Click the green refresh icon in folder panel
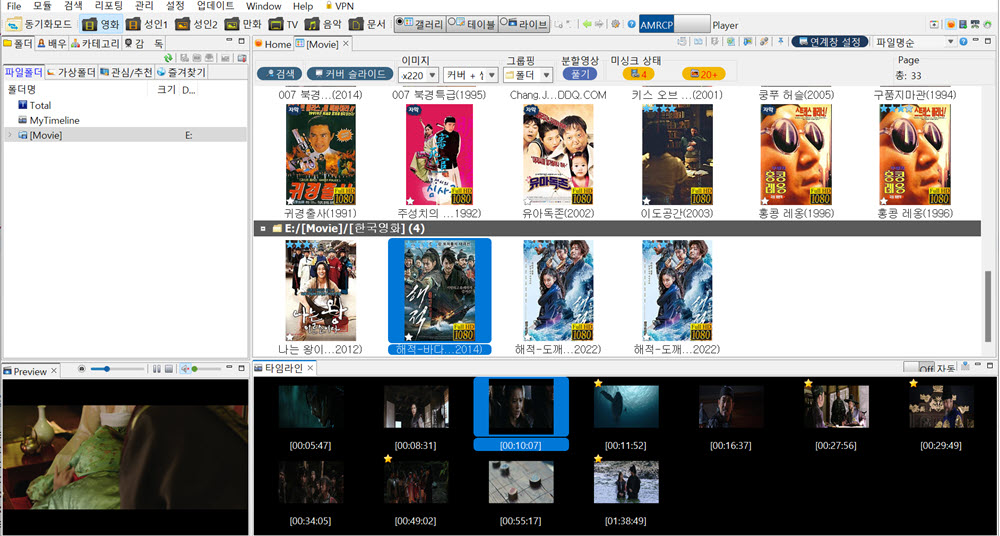1000x536 pixels. (168, 58)
